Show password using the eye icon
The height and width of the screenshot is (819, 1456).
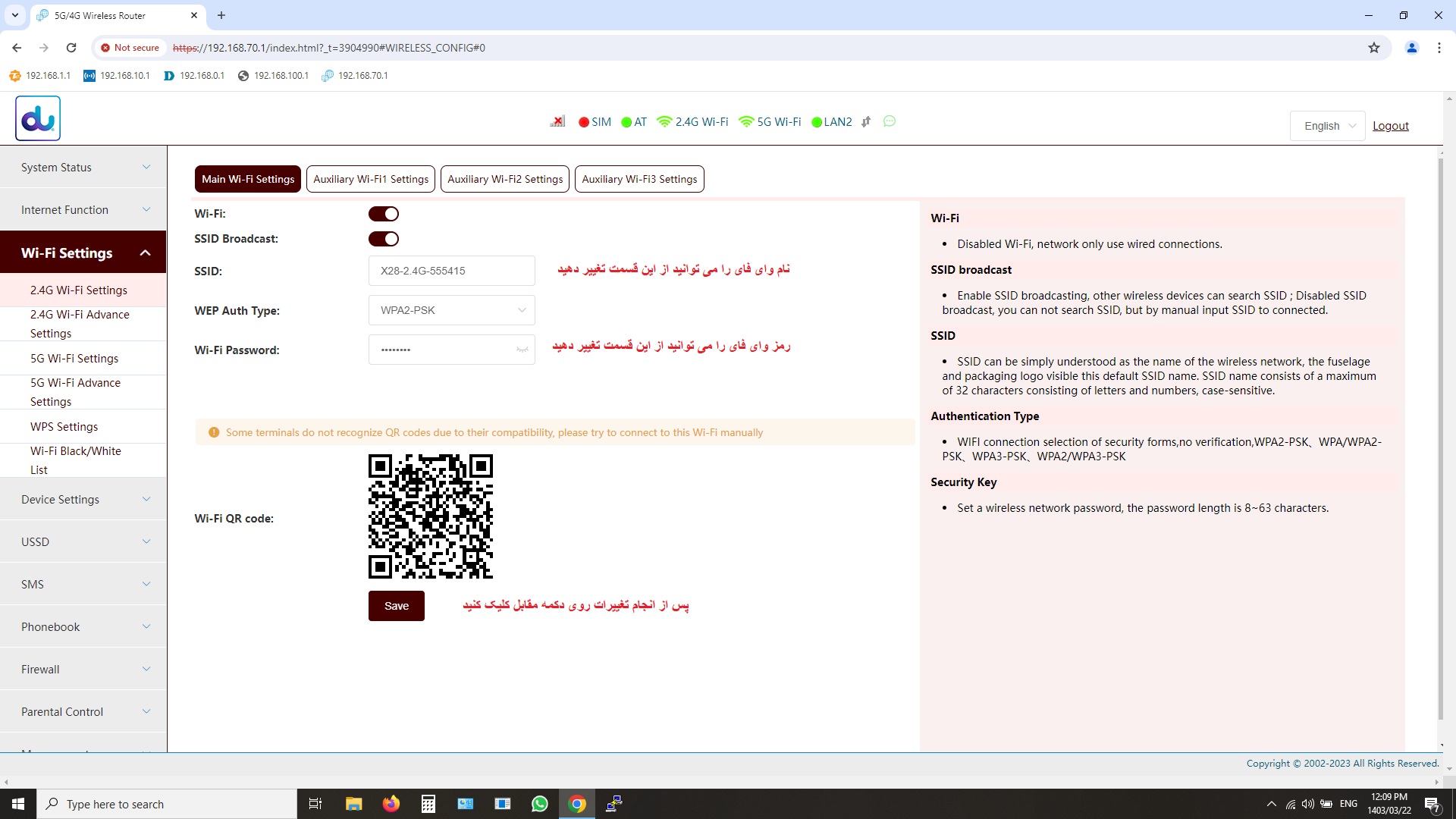point(522,350)
